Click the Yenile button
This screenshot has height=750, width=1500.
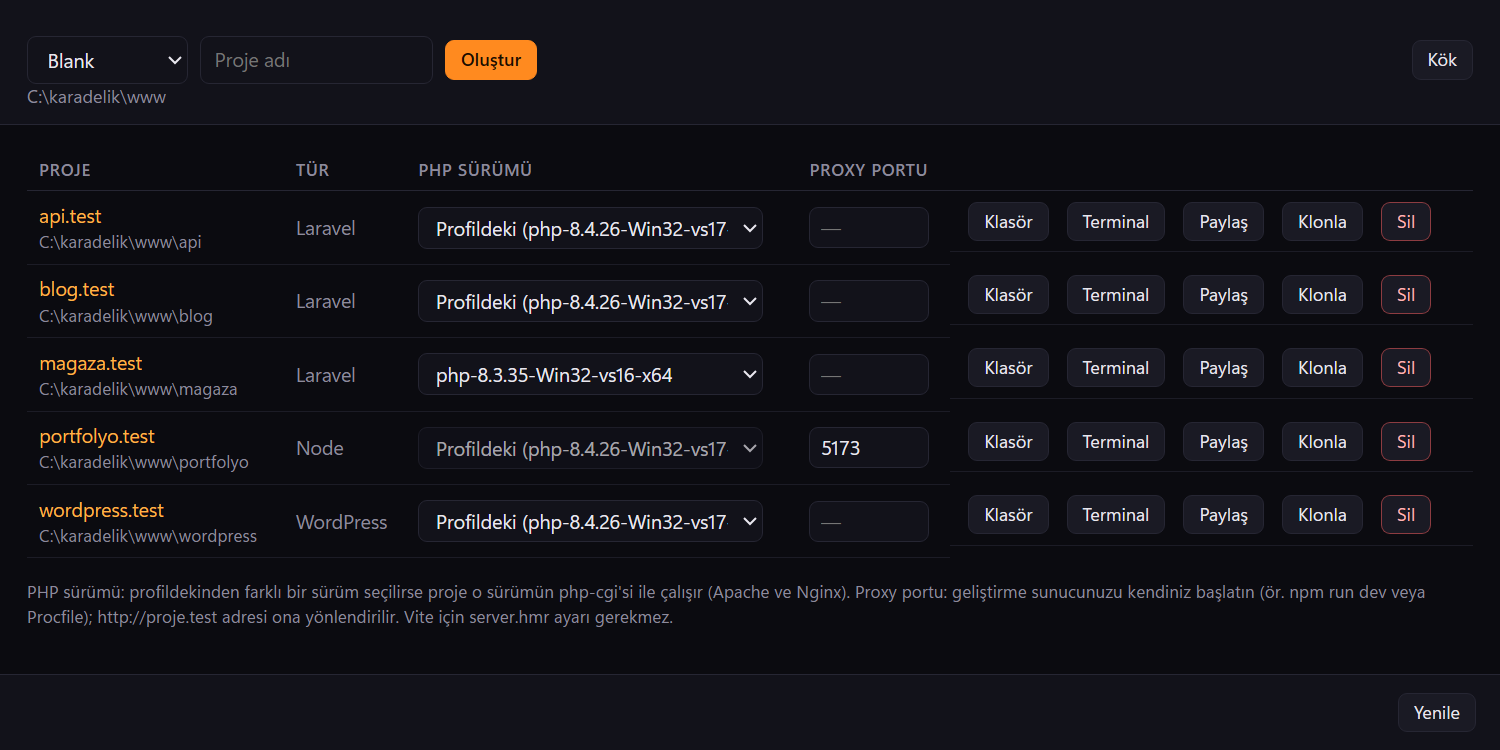(1436, 713)
